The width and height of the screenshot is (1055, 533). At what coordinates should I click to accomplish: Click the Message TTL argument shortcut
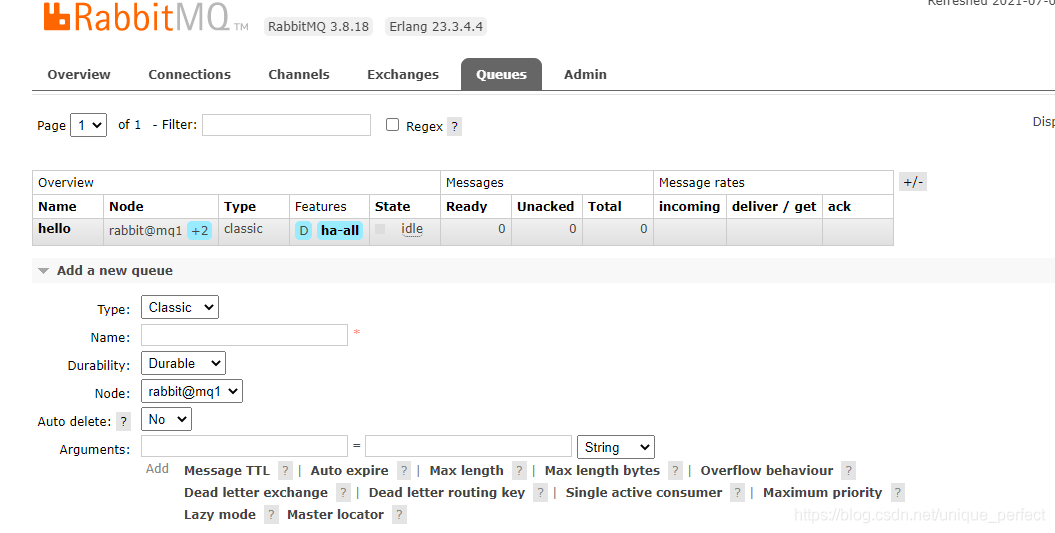tap(227, 471)
